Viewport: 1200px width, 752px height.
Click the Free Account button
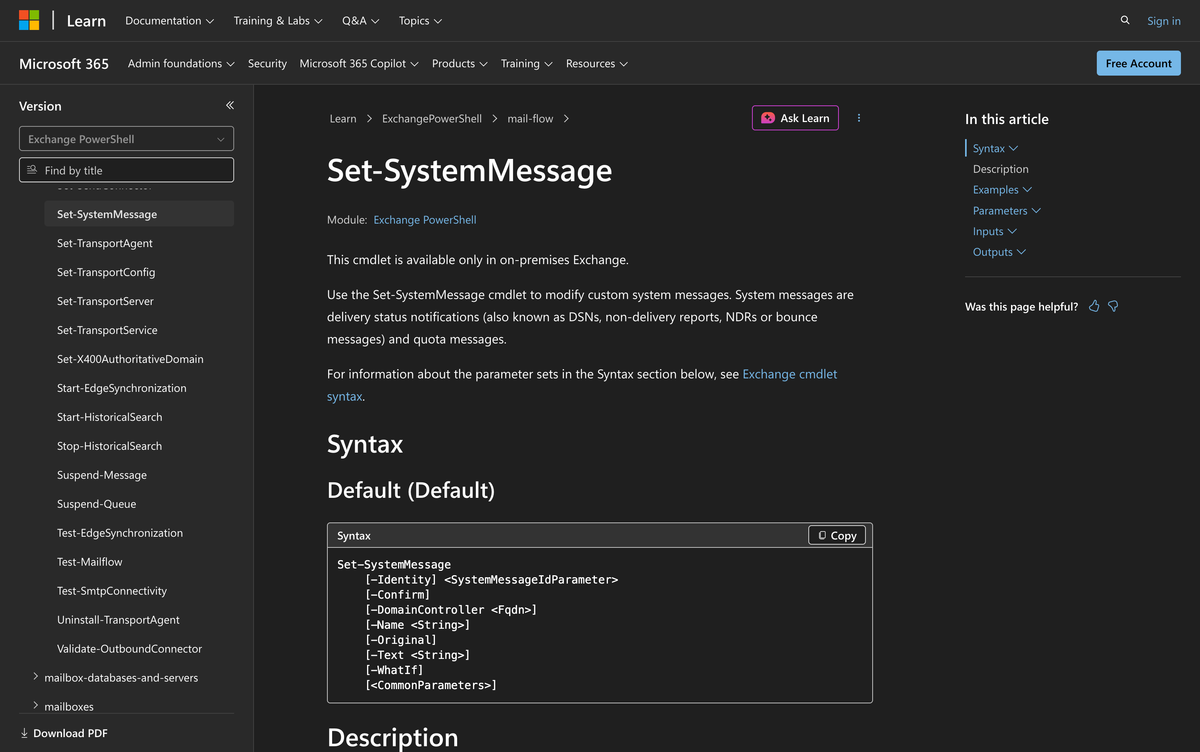[1138, 63]
